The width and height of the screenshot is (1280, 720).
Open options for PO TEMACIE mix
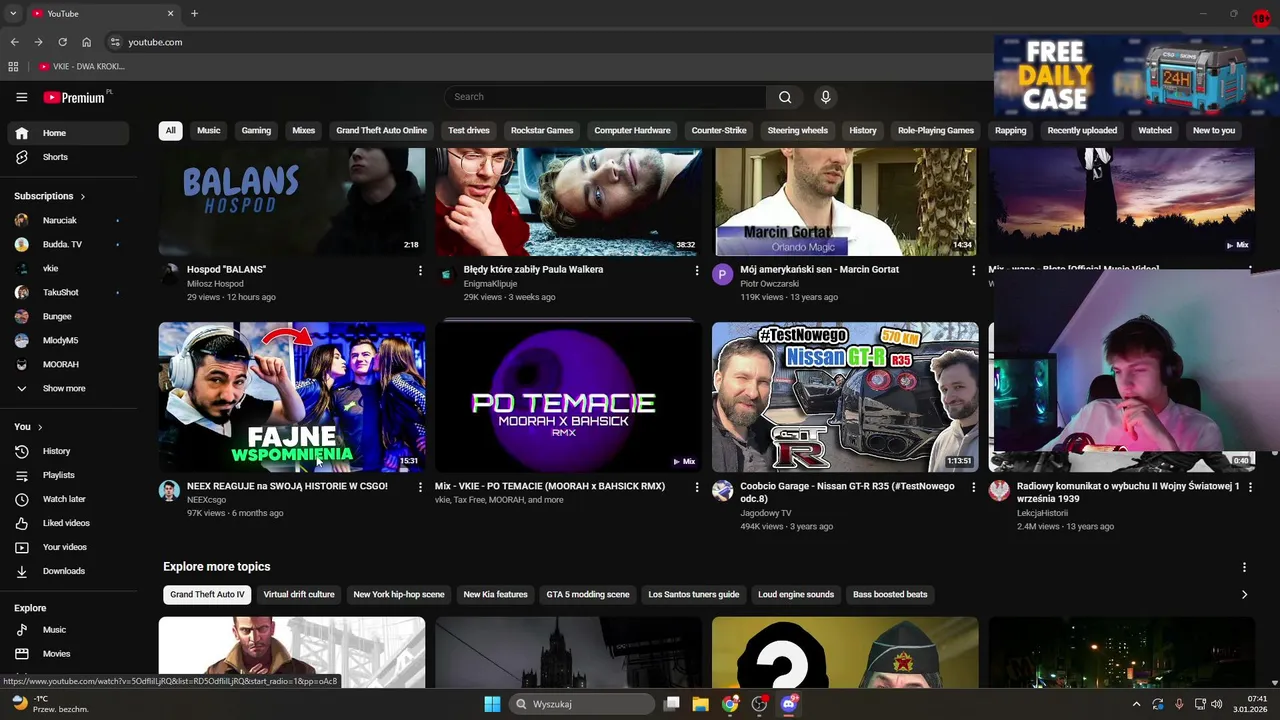point(697,487)
